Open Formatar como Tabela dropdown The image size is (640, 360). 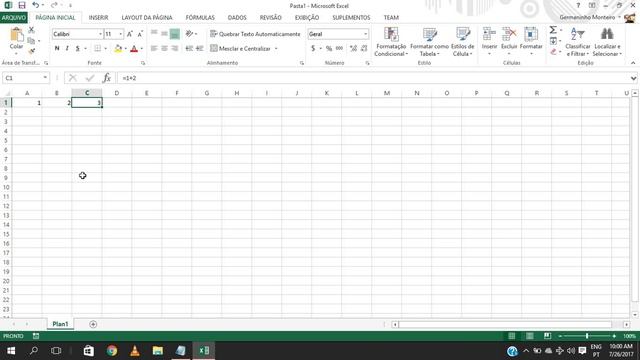[x=429, y=42]
